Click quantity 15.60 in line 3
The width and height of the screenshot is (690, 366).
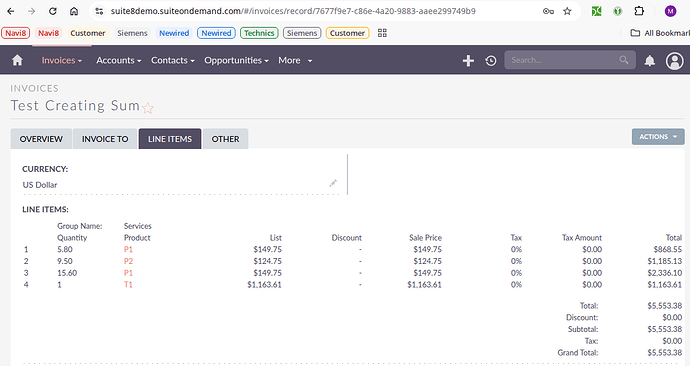click(67, 273)
